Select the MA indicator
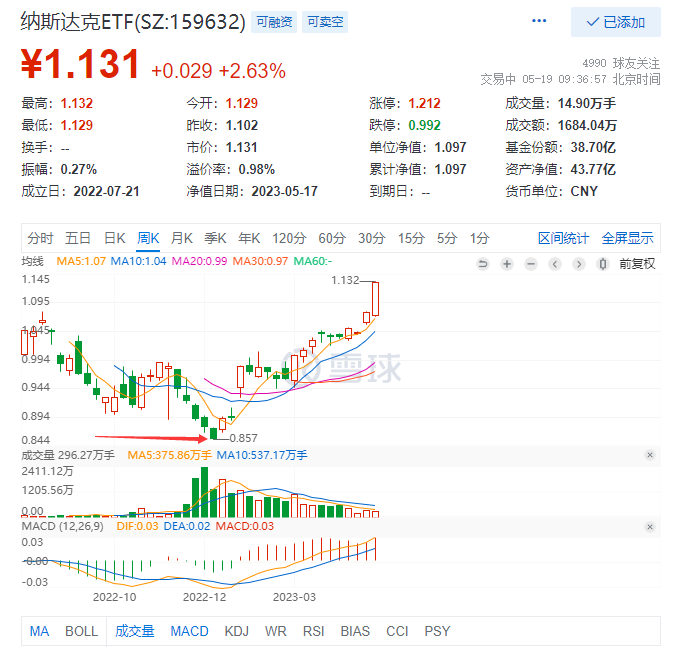The height and width of the screenshot is (657, 676). (39, 631)
